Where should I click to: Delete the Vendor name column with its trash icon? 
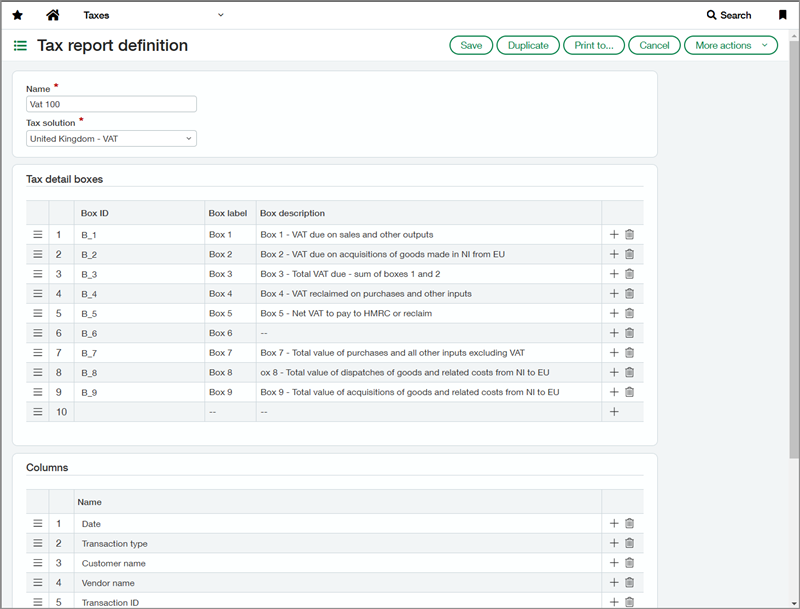[628, 583]
